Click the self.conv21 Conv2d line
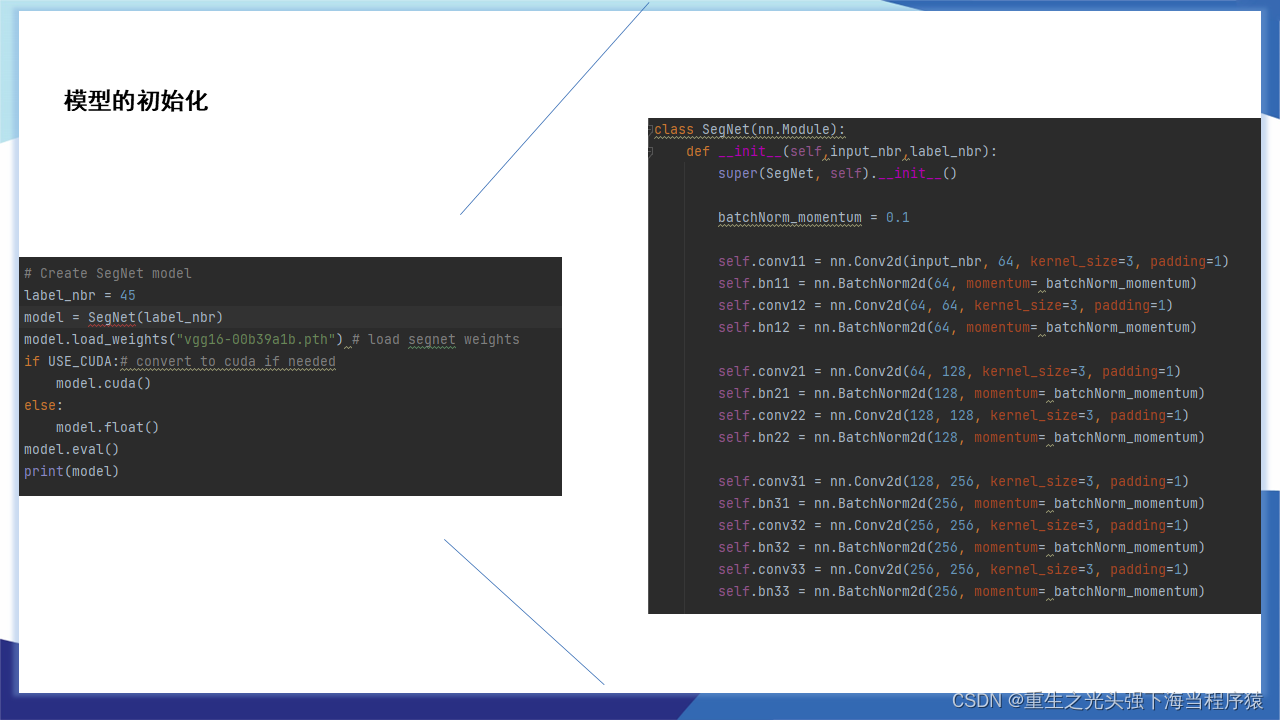The height and width of the screenshot is (720, 1280). 950,372
